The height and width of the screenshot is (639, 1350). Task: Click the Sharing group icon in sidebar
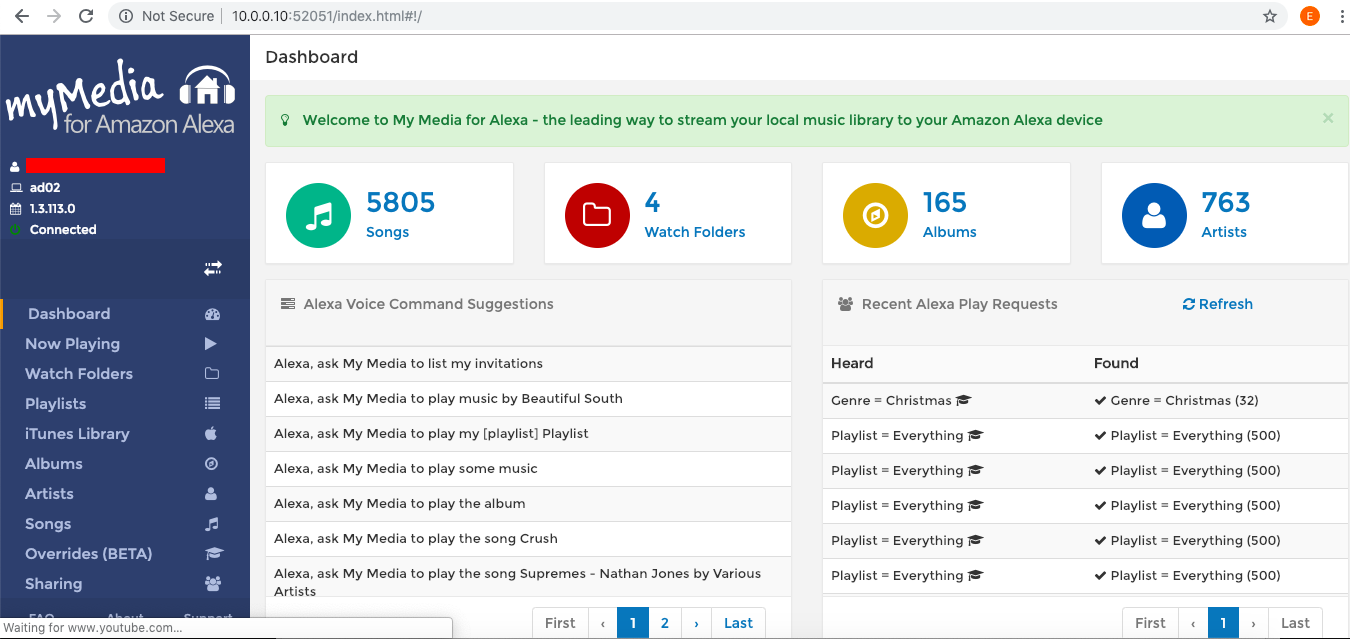[213, 584]
